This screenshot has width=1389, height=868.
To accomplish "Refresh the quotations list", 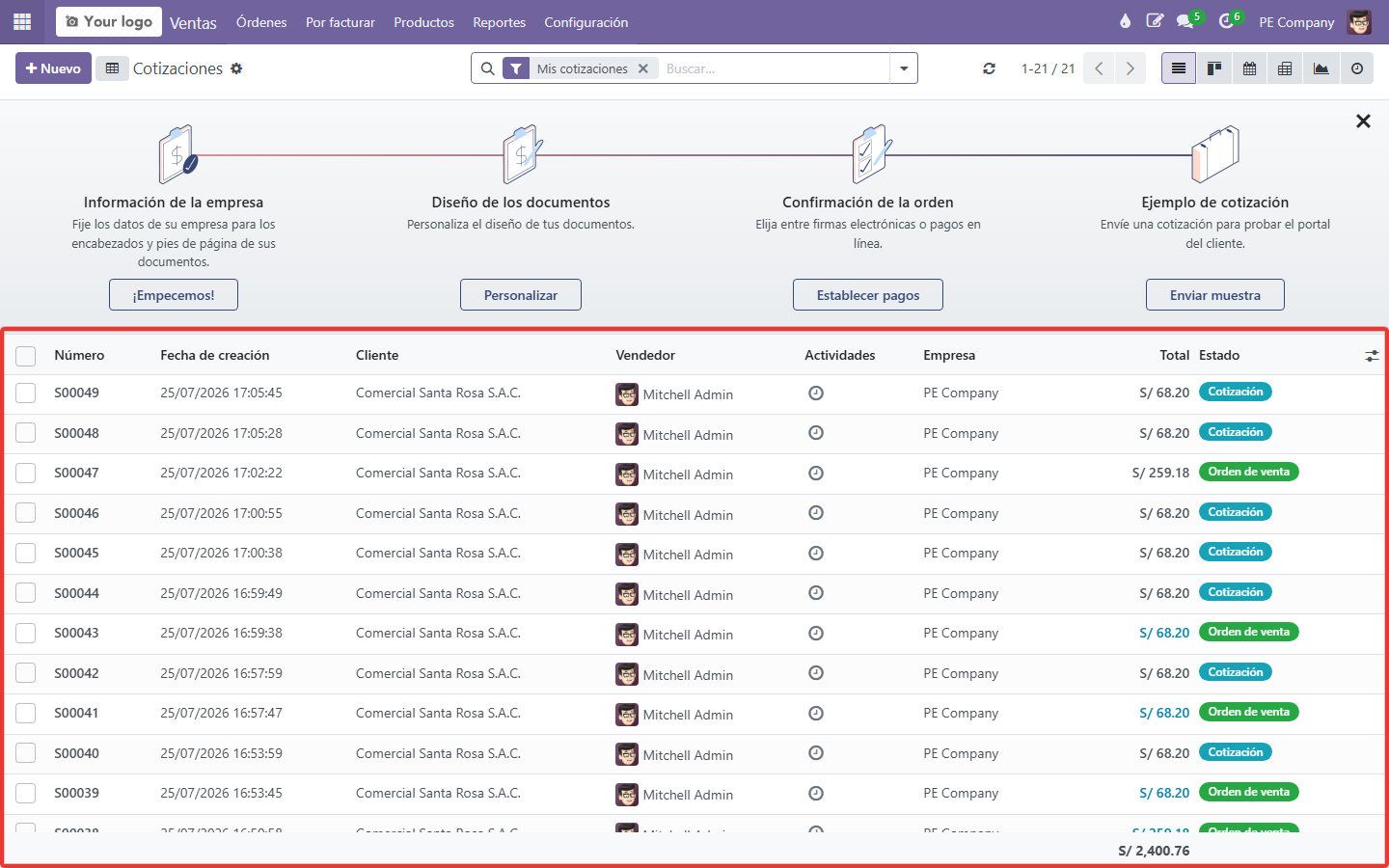I will [989, 68].
